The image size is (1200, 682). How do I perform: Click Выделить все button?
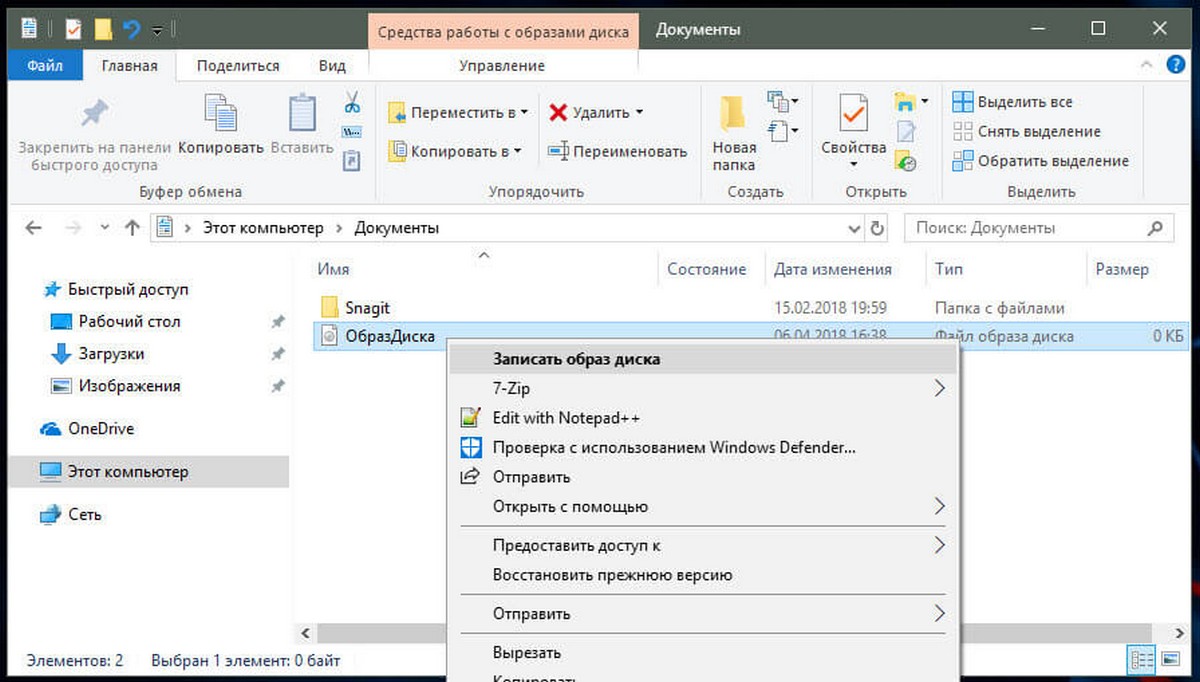tap(1012, 102)
